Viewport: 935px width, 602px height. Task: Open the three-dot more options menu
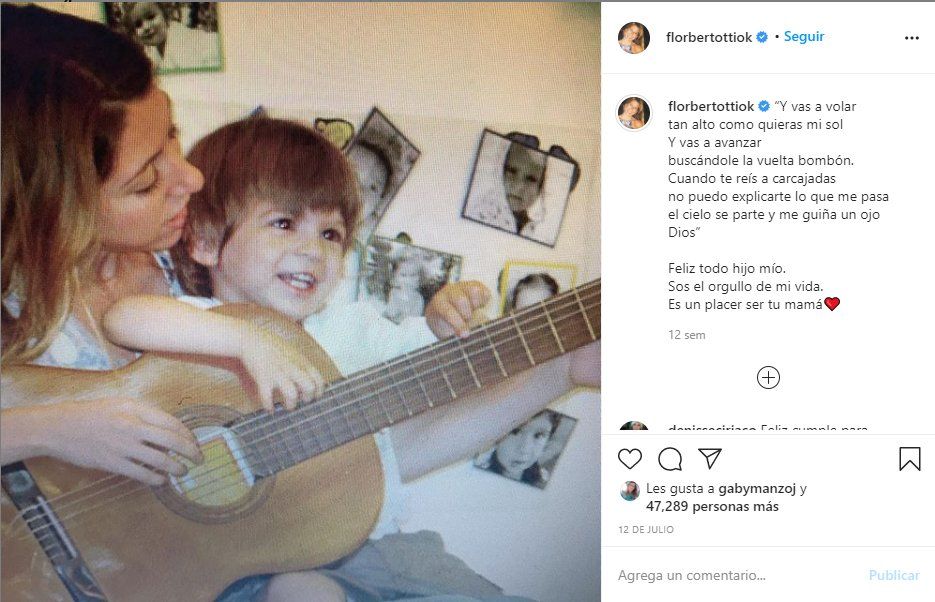click(x=911, y=38)
